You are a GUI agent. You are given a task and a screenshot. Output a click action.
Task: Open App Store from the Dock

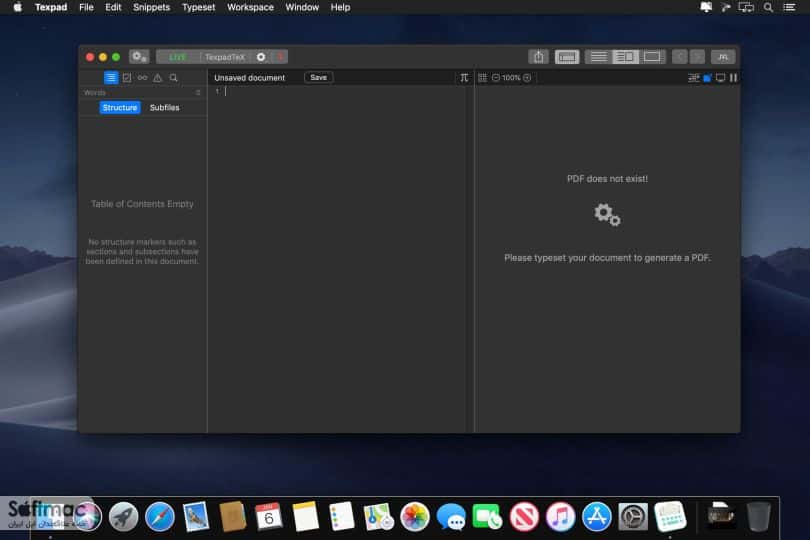597,516
